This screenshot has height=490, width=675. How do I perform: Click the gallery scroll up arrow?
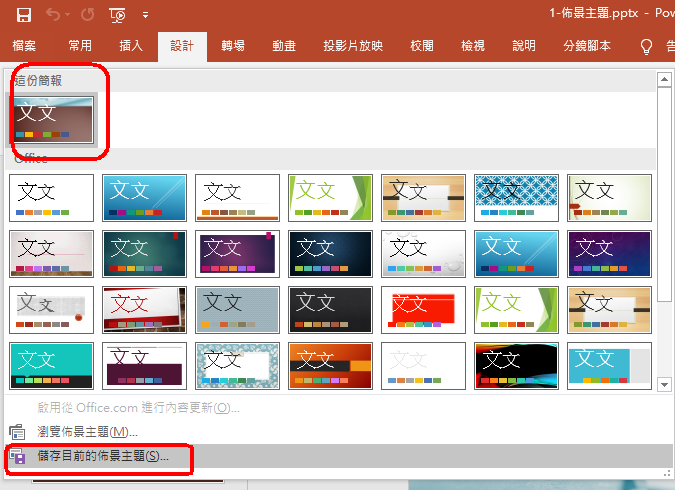(664, 79)
